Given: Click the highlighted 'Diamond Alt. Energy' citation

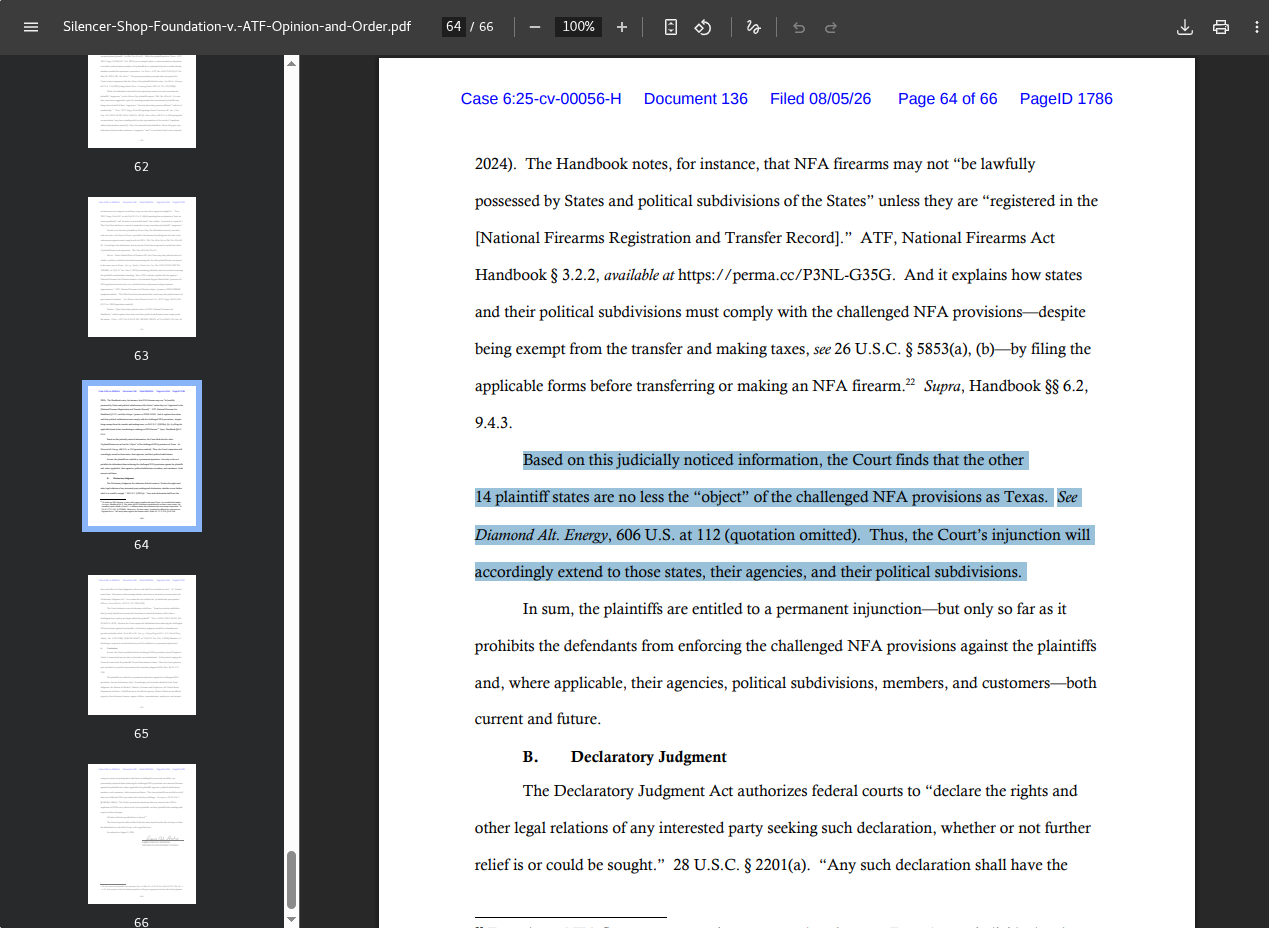Looking at the screenshot, I should [x=541, y=535].
